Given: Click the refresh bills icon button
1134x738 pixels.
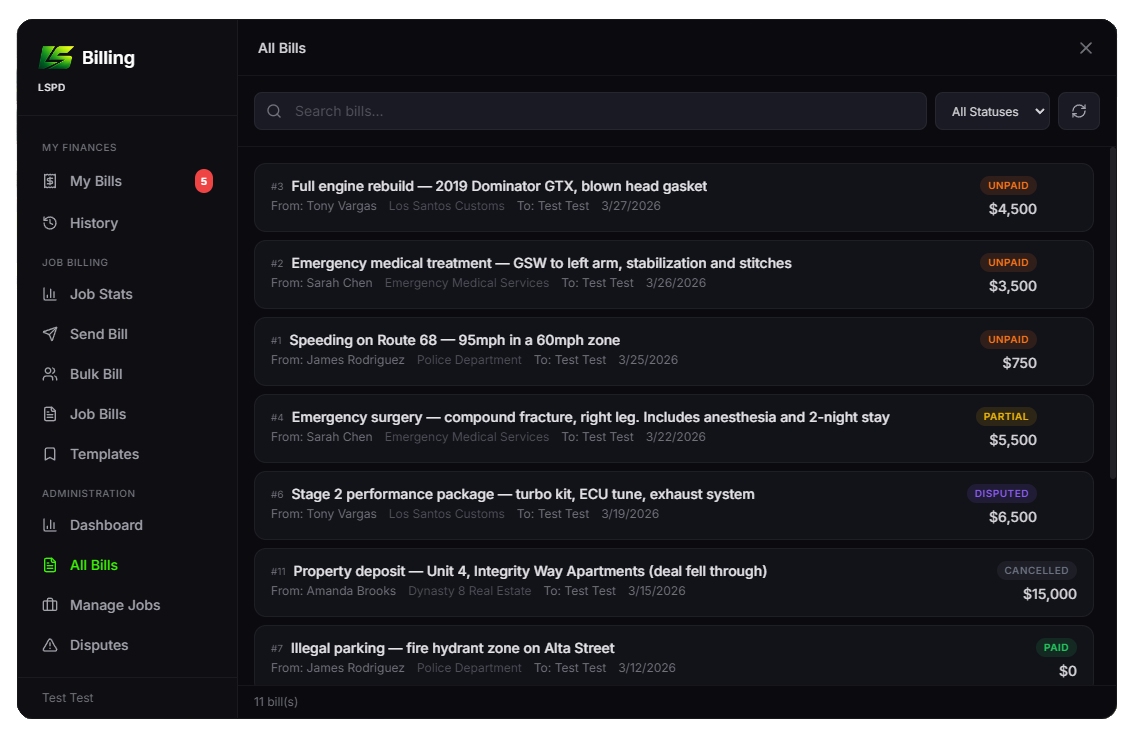Looking at the screenshot, I should [1078, 111].
